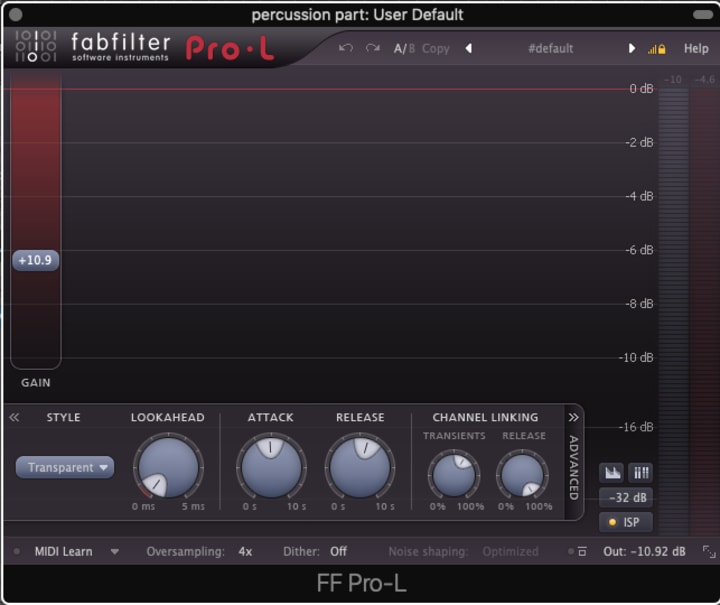The height and width of the screenshot is (605, 720).
Task: Change the Dither Off setting
Action: click(338, 551)
